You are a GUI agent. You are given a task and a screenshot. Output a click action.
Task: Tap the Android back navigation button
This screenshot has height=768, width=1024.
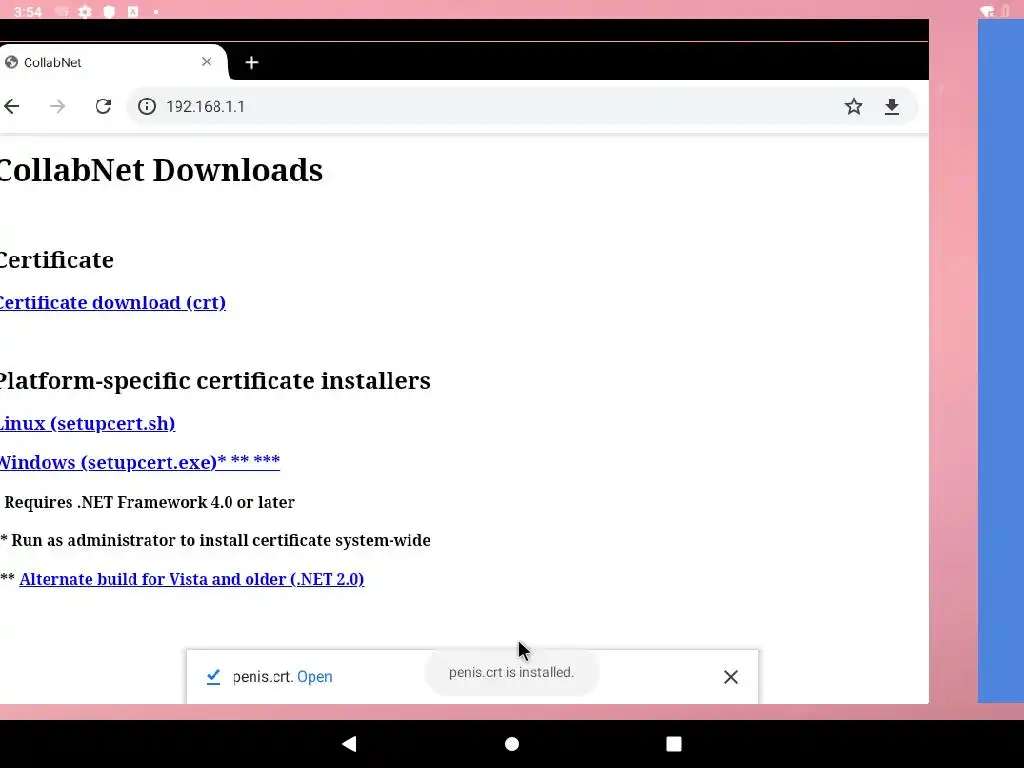349,744
